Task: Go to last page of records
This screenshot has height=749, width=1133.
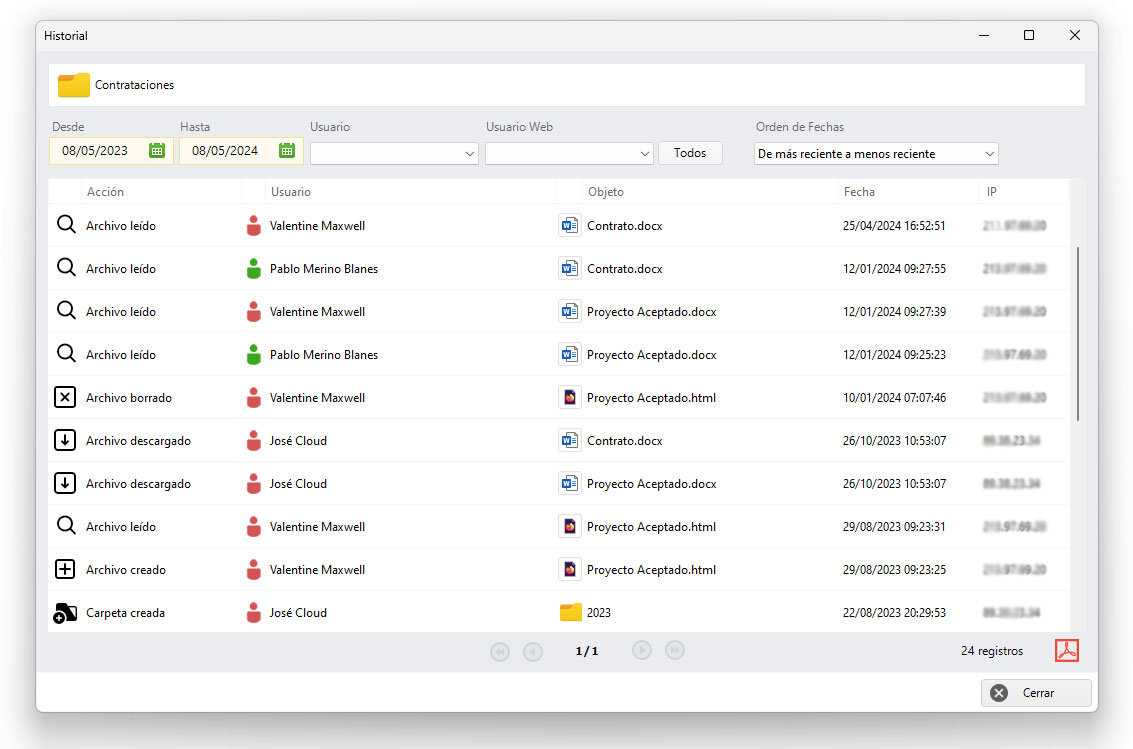Action: (x=675, y=650)
